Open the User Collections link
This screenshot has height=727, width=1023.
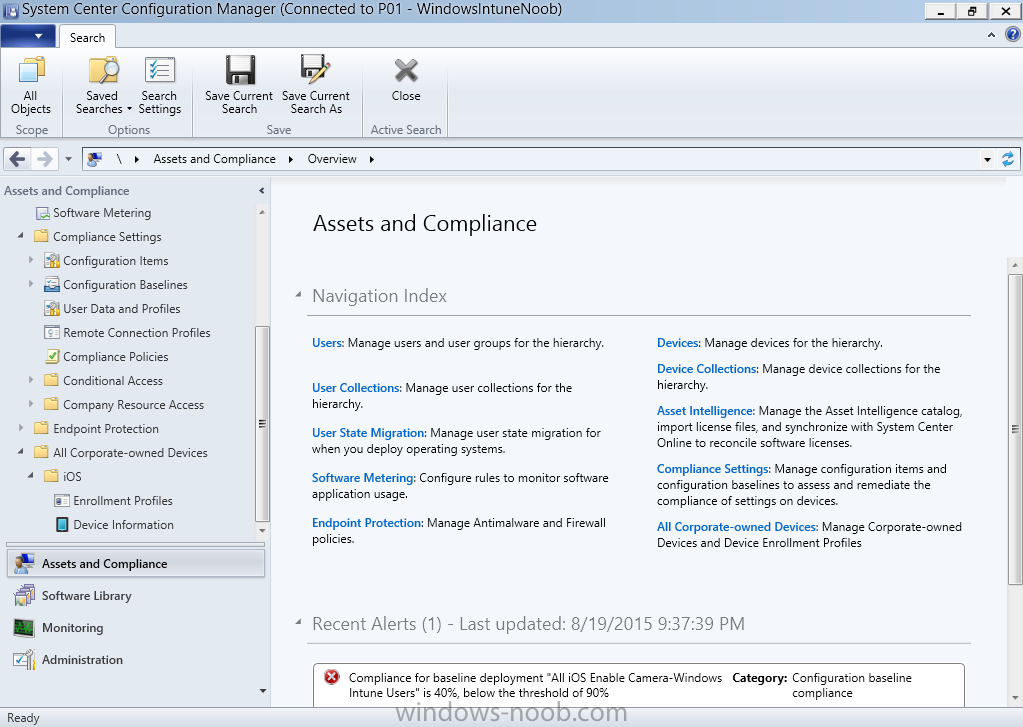356,388
